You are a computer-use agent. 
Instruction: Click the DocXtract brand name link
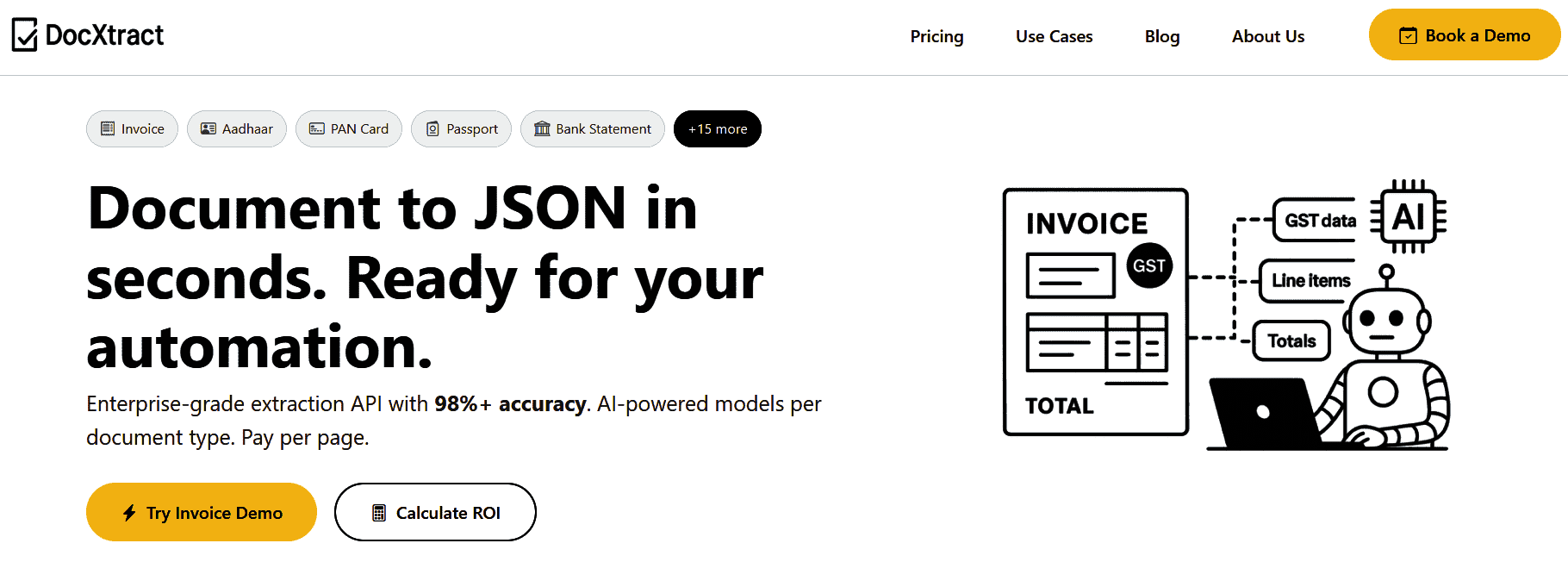pyautogui.click(x=104, y=35)
